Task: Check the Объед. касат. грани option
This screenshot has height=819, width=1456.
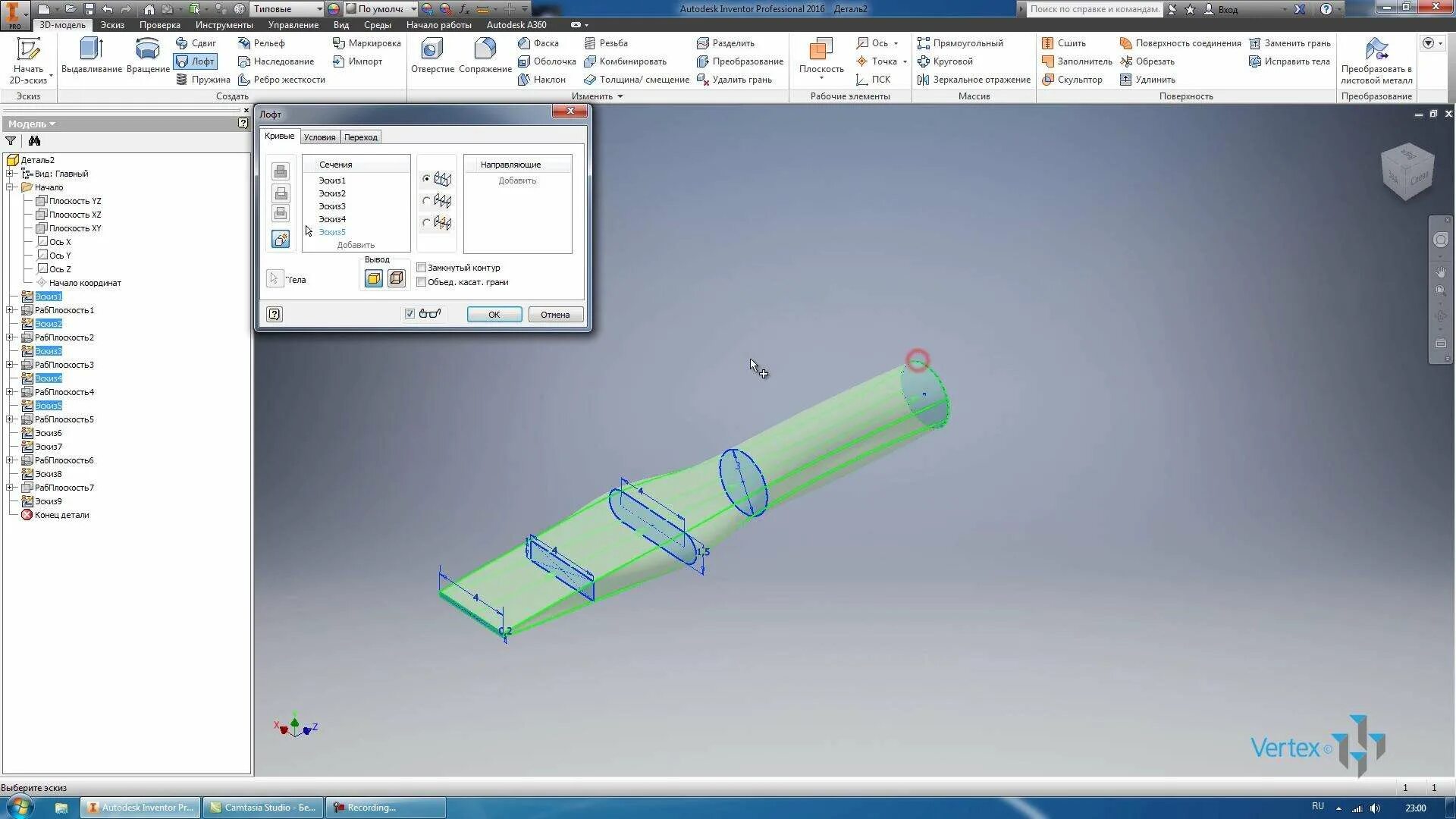Action: 422,282
